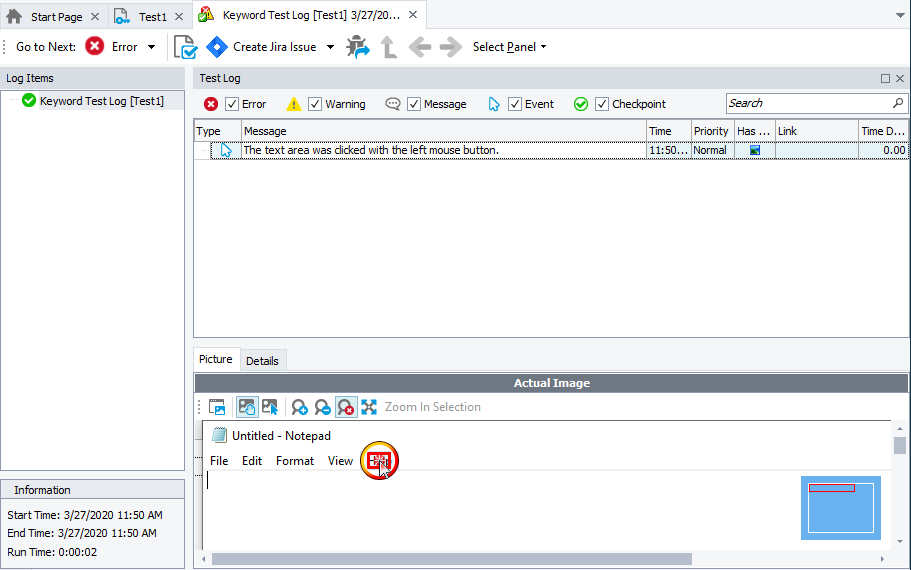Toggle the Warning filter checkbox
The width and height of the screenshot is (911, 570).
[x=315, y=104]
